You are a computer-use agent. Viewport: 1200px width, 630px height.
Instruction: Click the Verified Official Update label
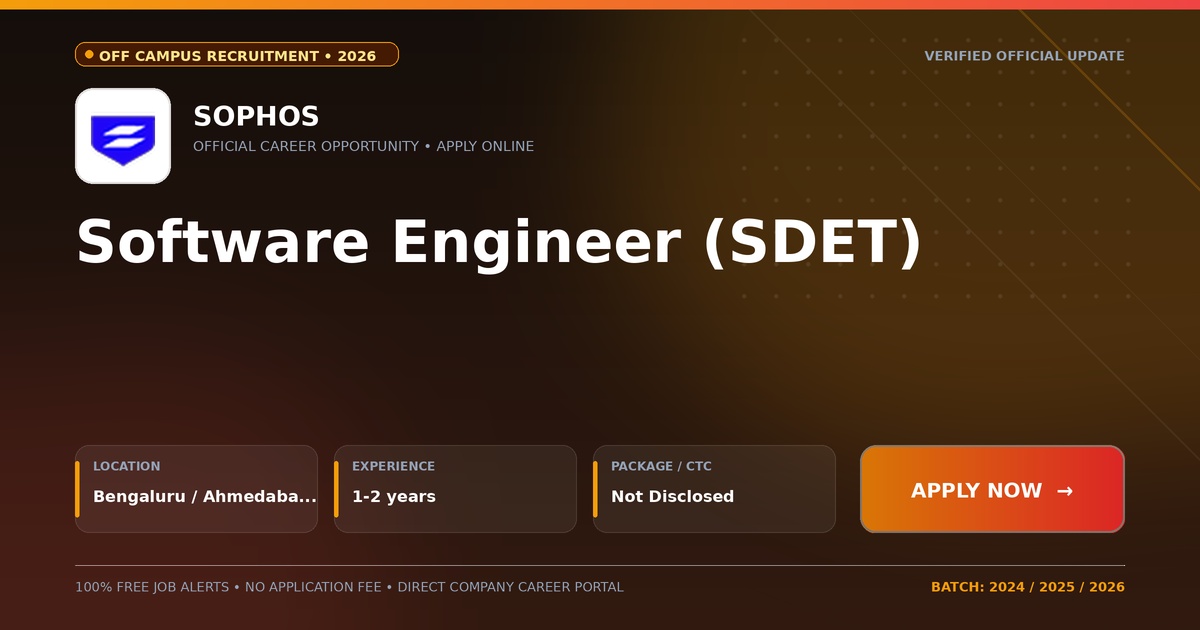(x=1024, y=56)
